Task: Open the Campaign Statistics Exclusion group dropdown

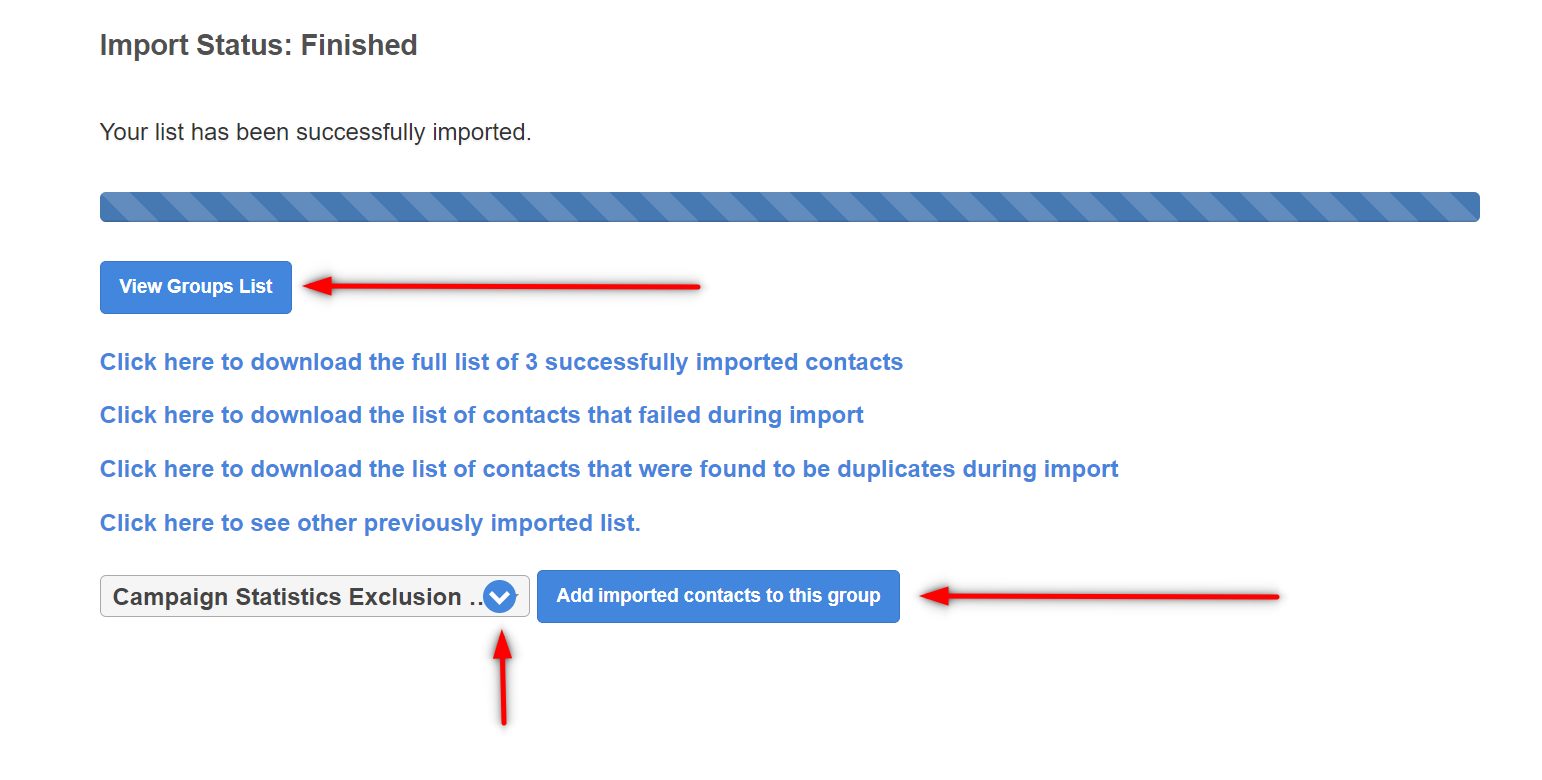Action: [300, 597]
